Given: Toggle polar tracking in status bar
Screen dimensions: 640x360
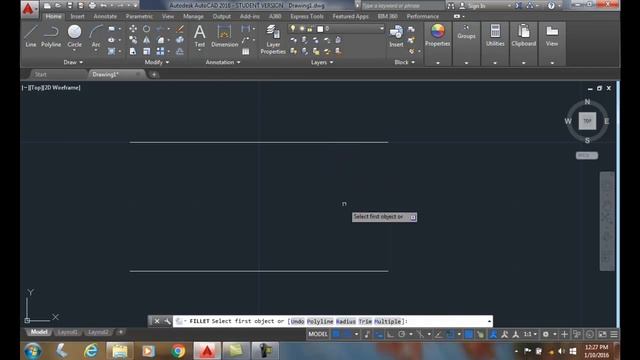Looking at the screenshot, I should (x=402, y=334).
